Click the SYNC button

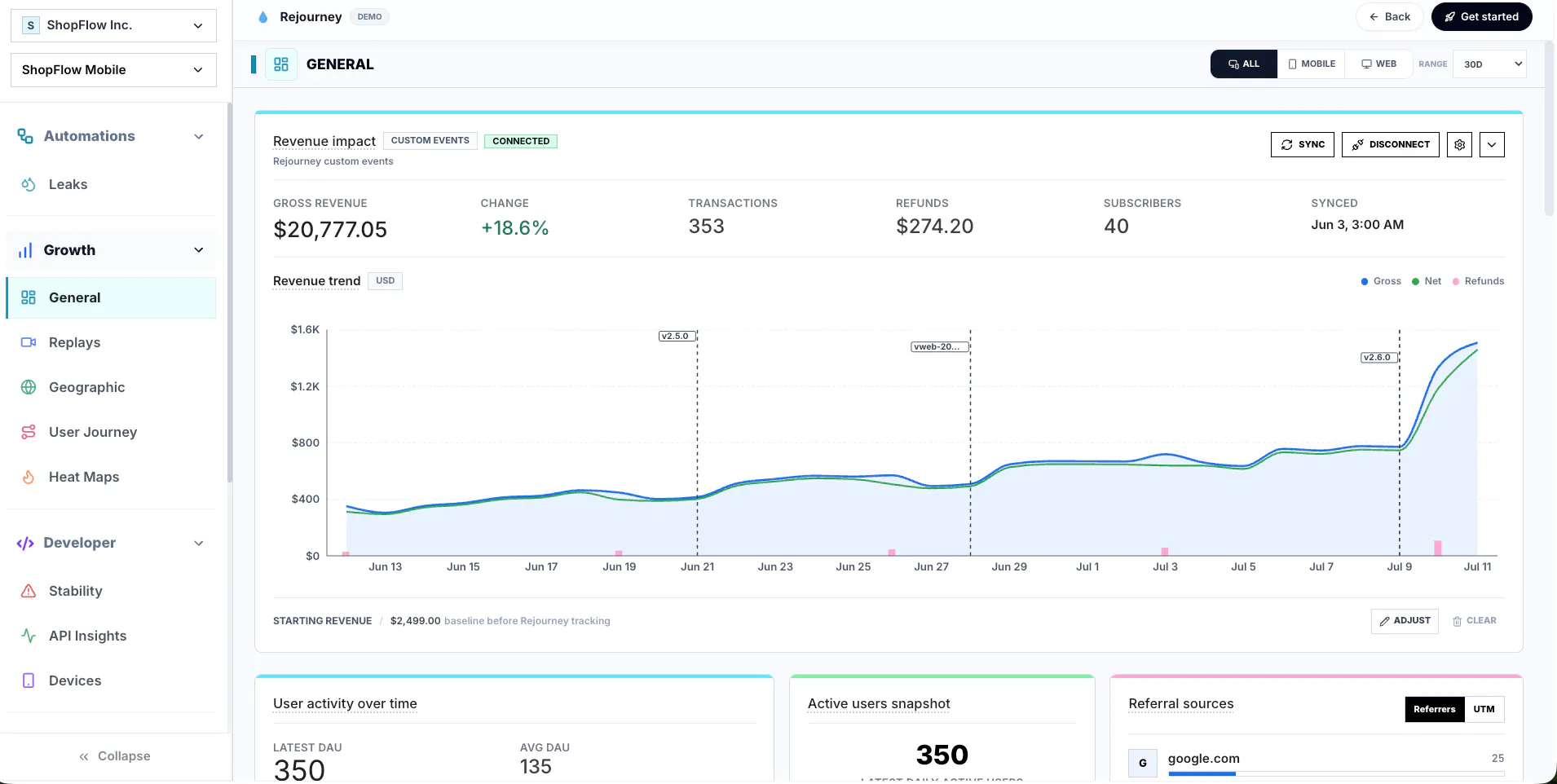(1303, 144)
